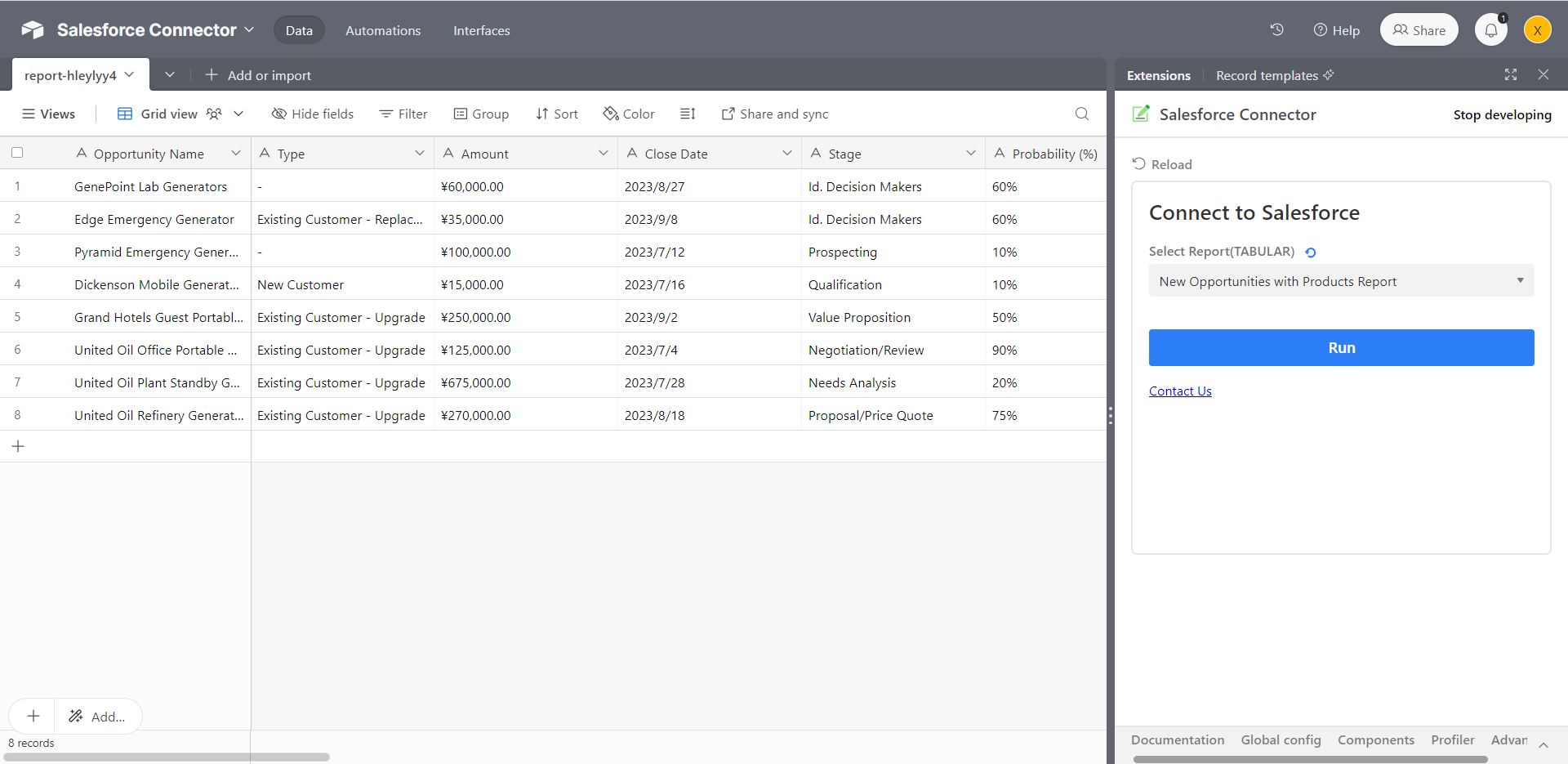Select the ¥675,000.00 amount cell

526,382
